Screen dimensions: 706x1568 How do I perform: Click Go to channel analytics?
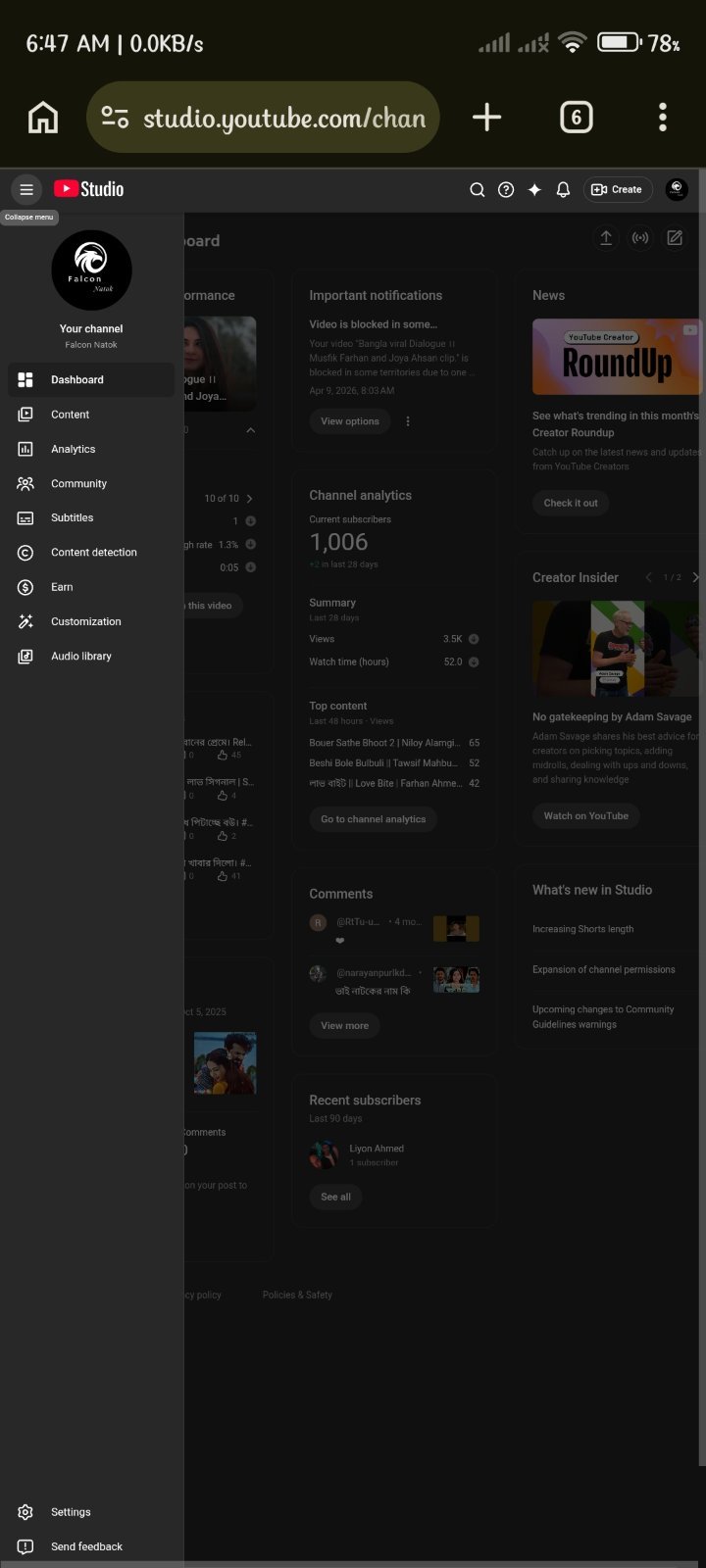tap(374, 819)
